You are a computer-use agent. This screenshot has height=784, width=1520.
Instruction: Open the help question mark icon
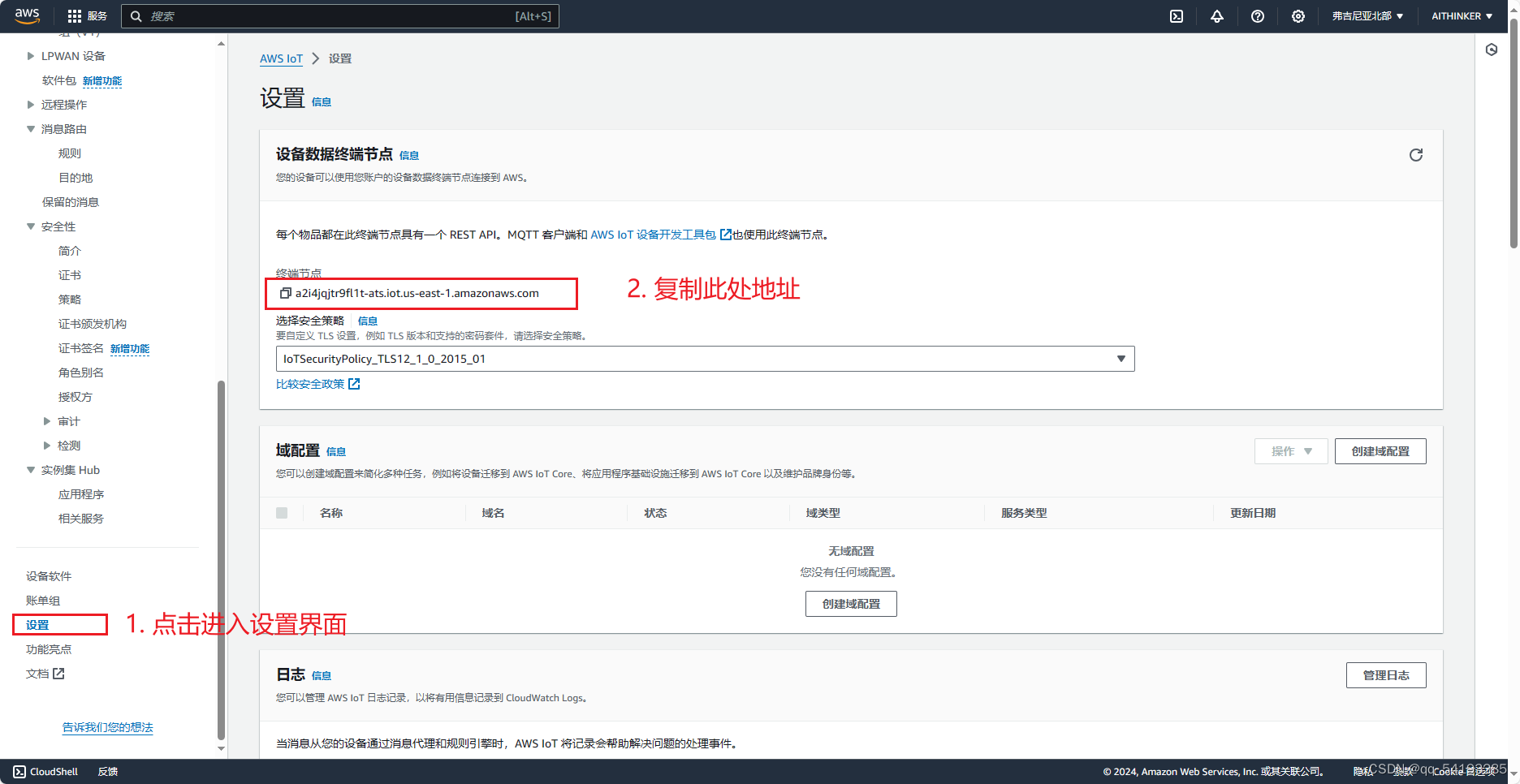click(x=1258, y=16)
